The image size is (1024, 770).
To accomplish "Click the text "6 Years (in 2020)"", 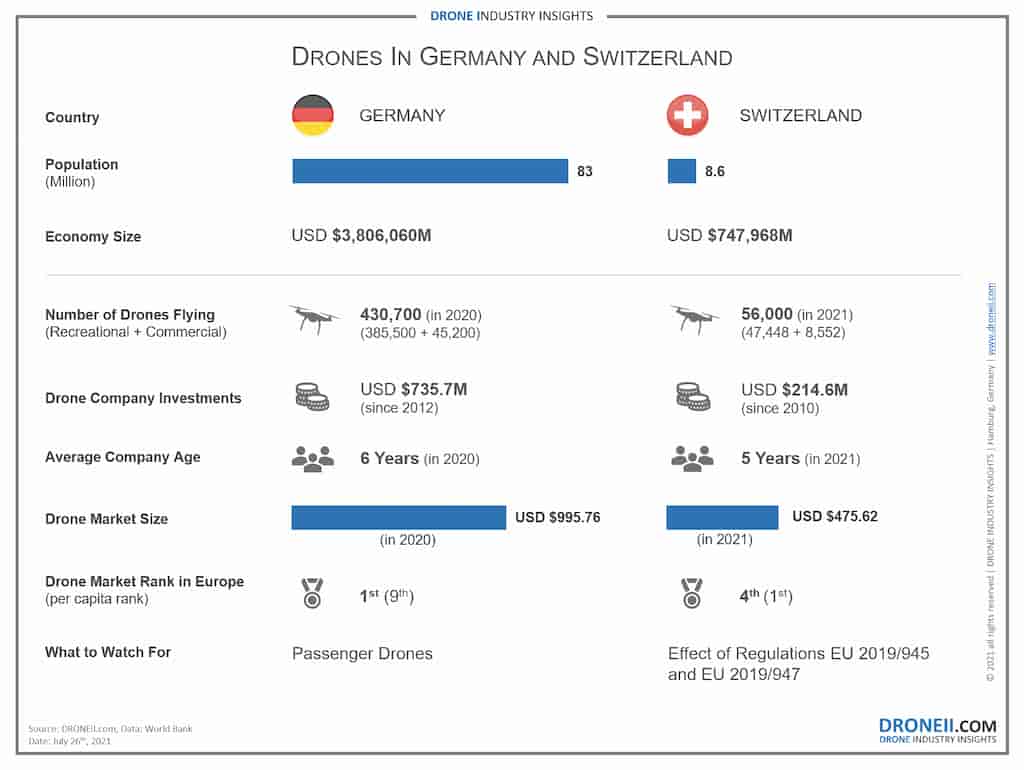I will tap(420, 458).
